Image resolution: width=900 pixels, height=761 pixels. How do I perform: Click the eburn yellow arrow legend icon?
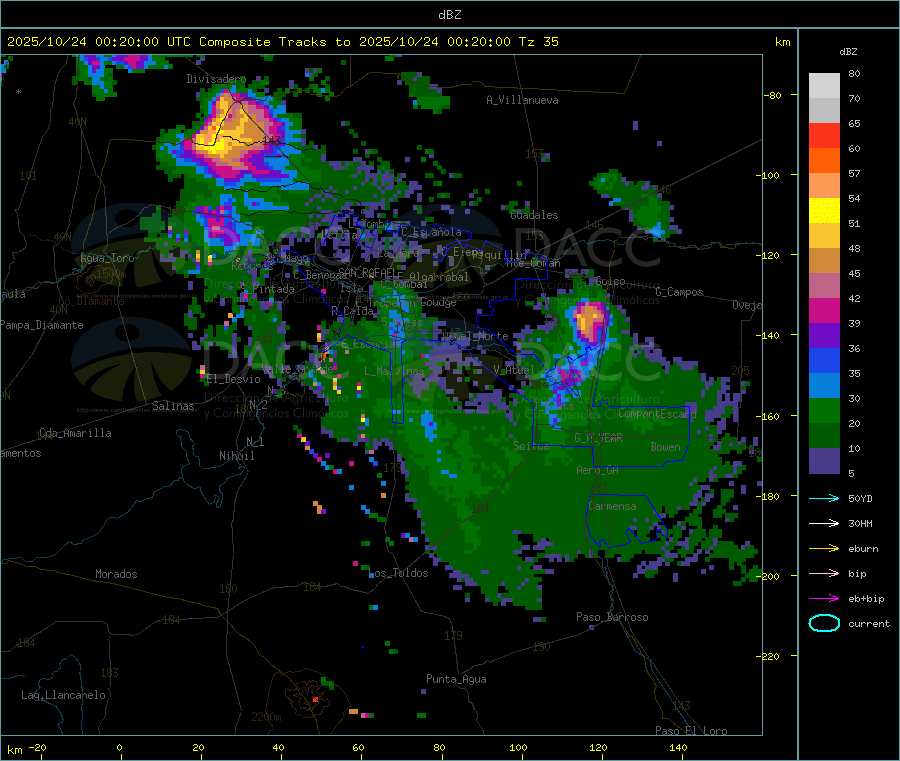pyautogui.click(x=824, y=549)
